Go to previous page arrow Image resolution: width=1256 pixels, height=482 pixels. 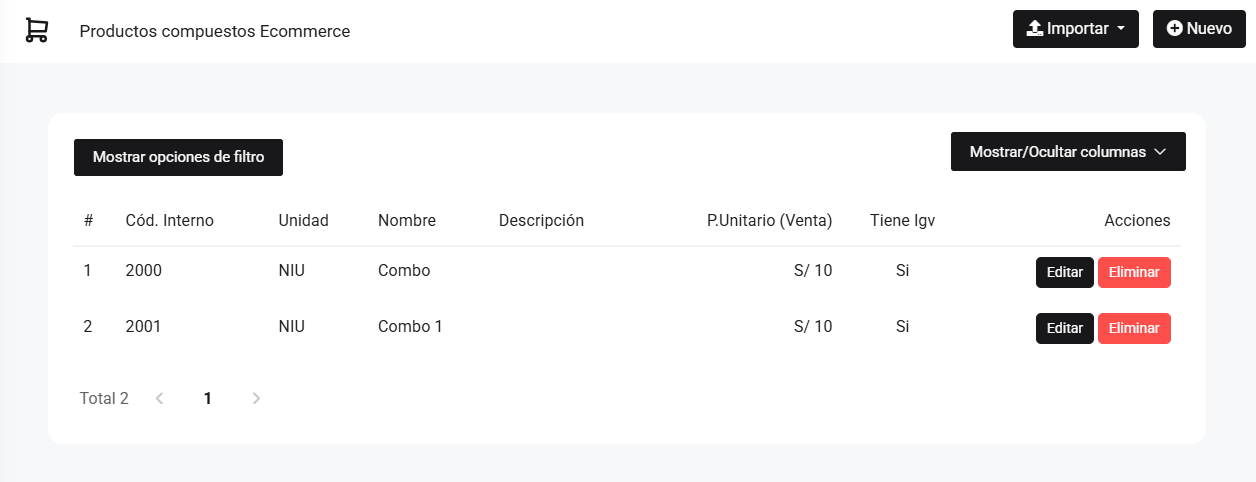pos(159,398)
